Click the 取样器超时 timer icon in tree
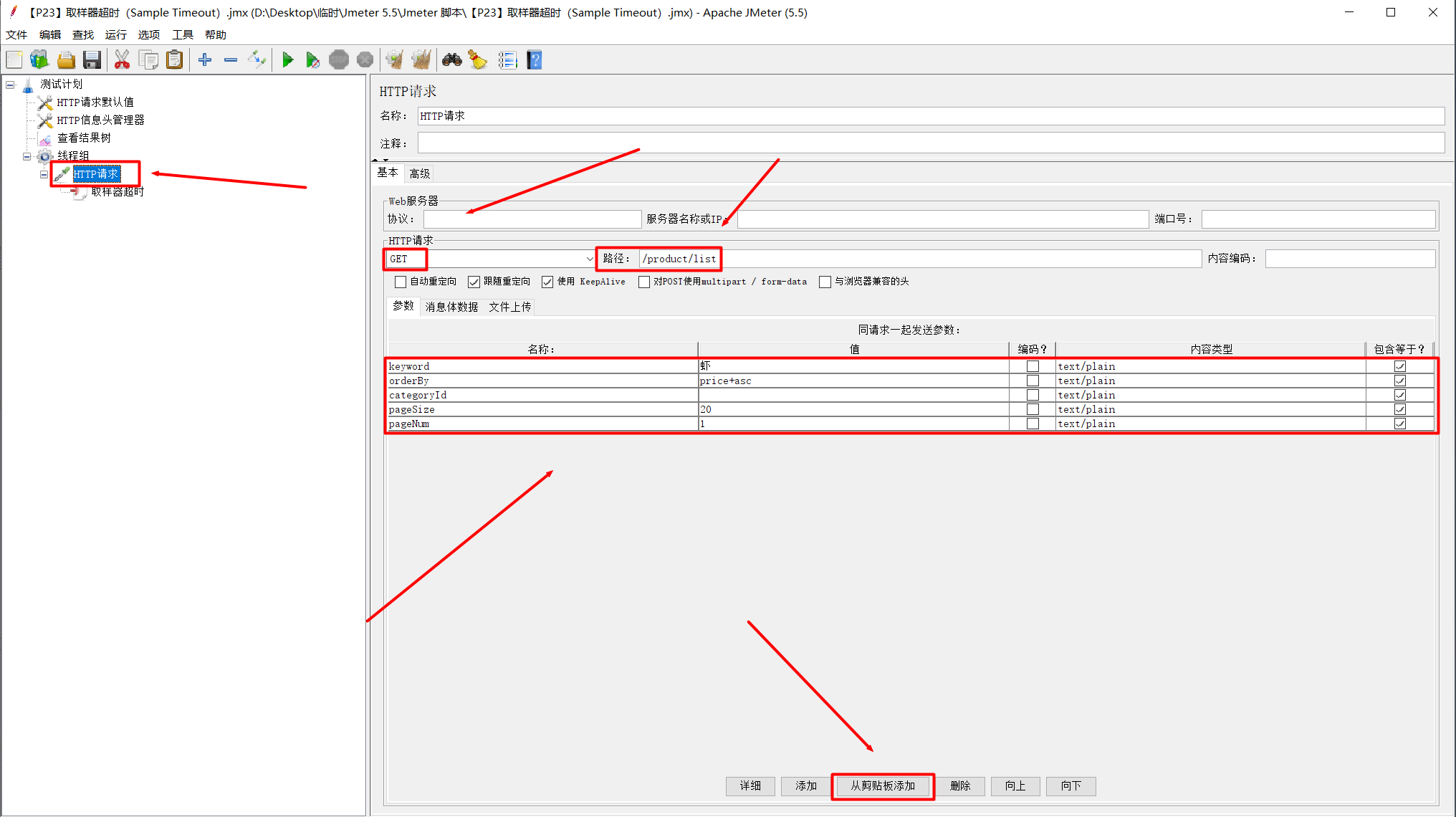Screen dimensions: 1456x817 coord(79,192)
